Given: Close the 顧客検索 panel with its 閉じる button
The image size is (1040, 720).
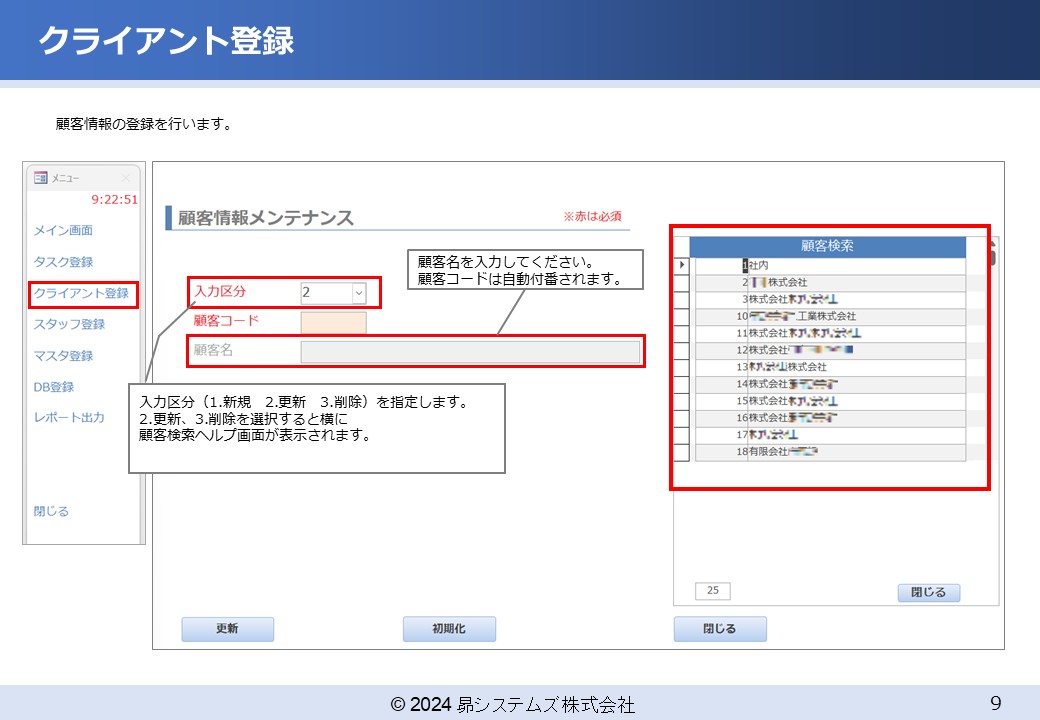Looking at the screenshot, I should pyautogui.click(x=928, y=592).
